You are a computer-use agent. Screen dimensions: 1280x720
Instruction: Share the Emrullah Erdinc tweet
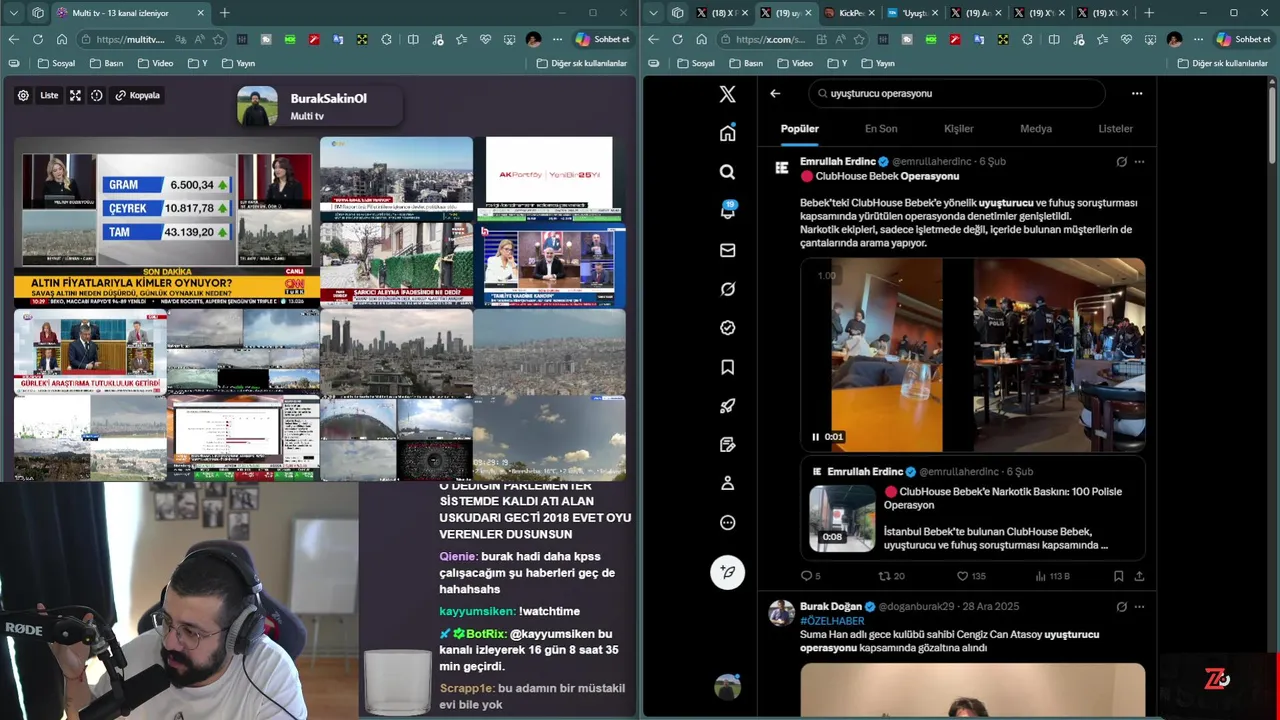coord(1139,576)
